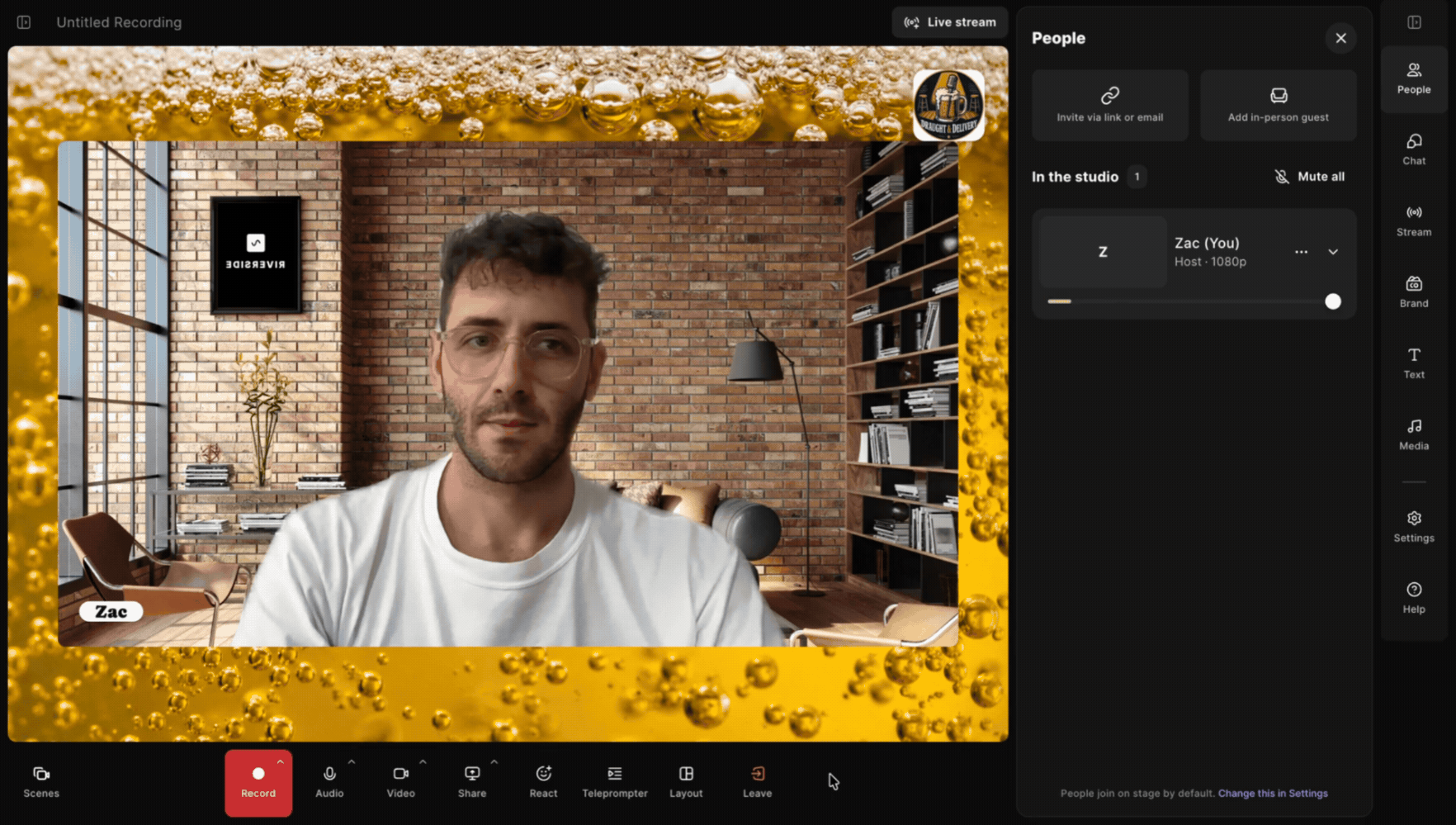
Task: Collapse the right sidebar toggle icon
Action: [x=1414, y=22]
